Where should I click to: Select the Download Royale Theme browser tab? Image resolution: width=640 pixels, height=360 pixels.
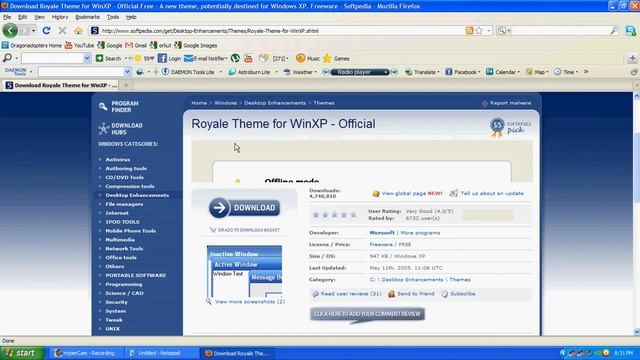(61, 85)
